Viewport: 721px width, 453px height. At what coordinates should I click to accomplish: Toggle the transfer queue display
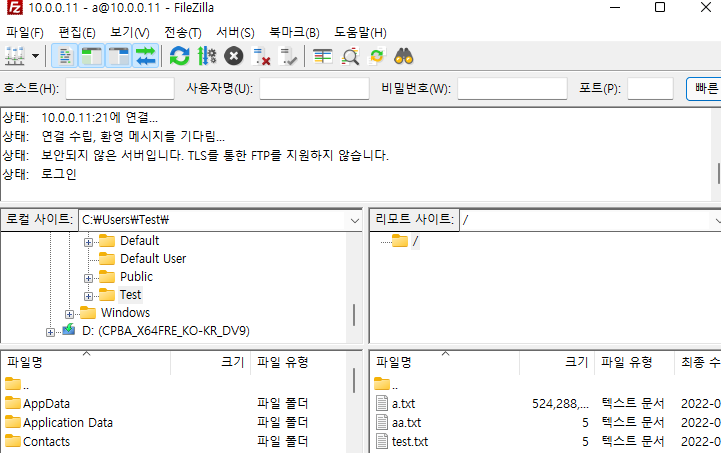tap(146, 56)
